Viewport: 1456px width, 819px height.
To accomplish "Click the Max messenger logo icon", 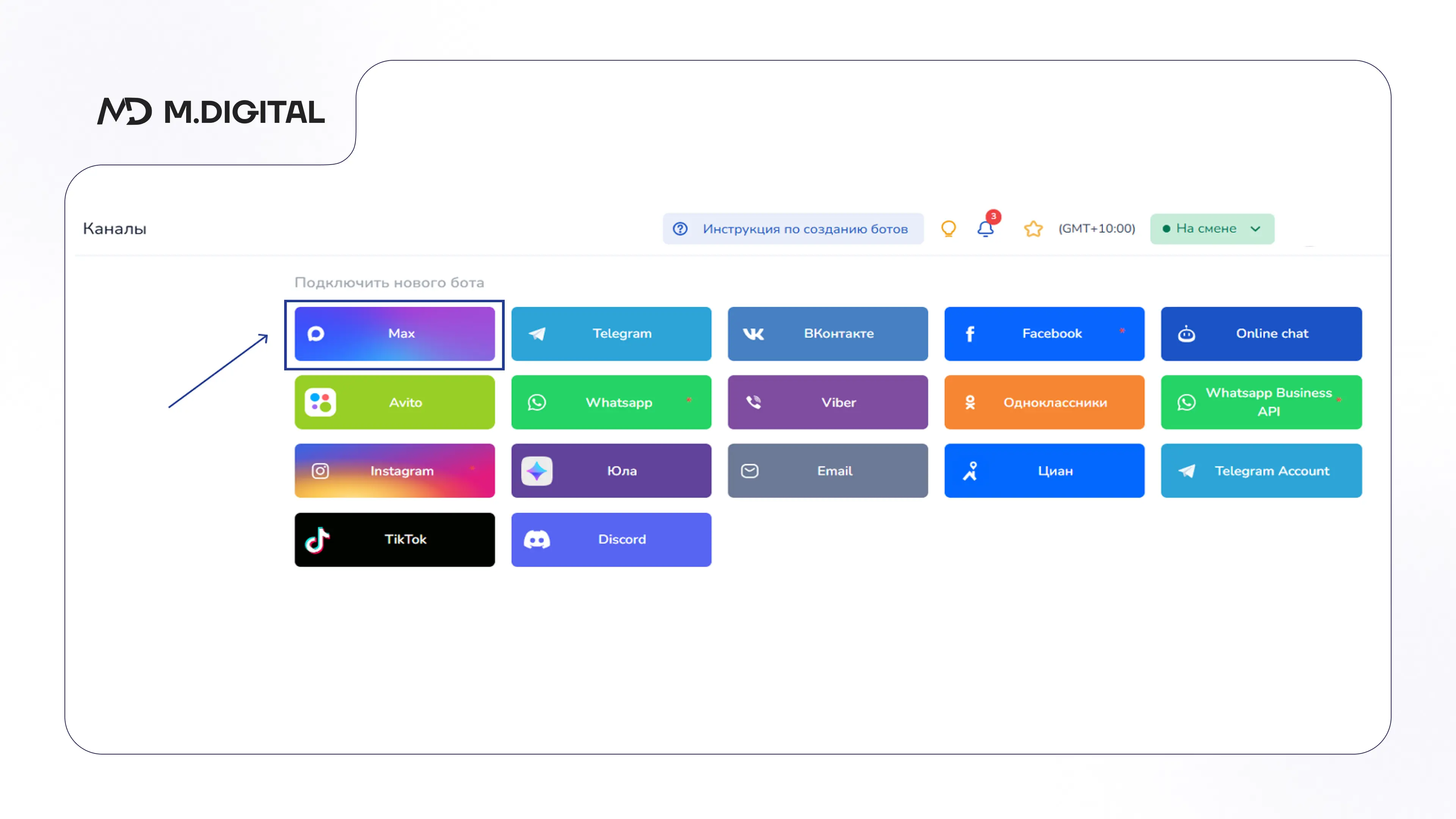I will pos(316,334).
